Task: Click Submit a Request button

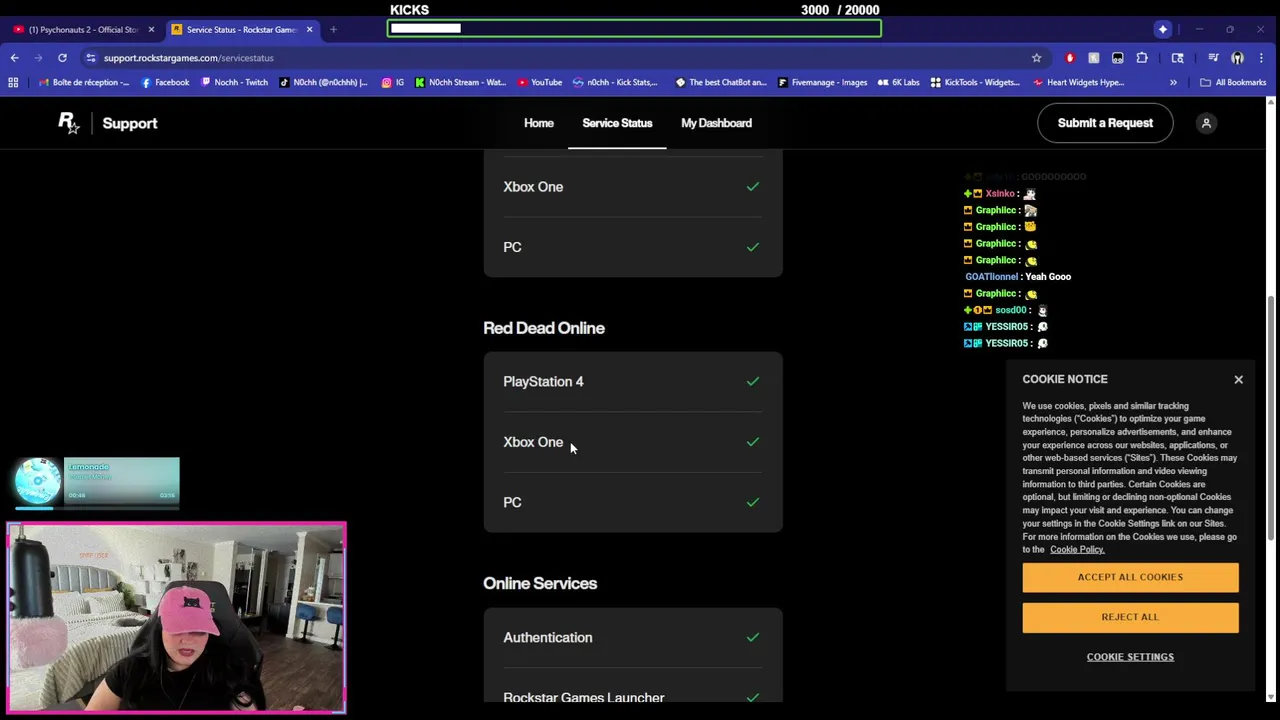Action: [x=1105, y=123]
